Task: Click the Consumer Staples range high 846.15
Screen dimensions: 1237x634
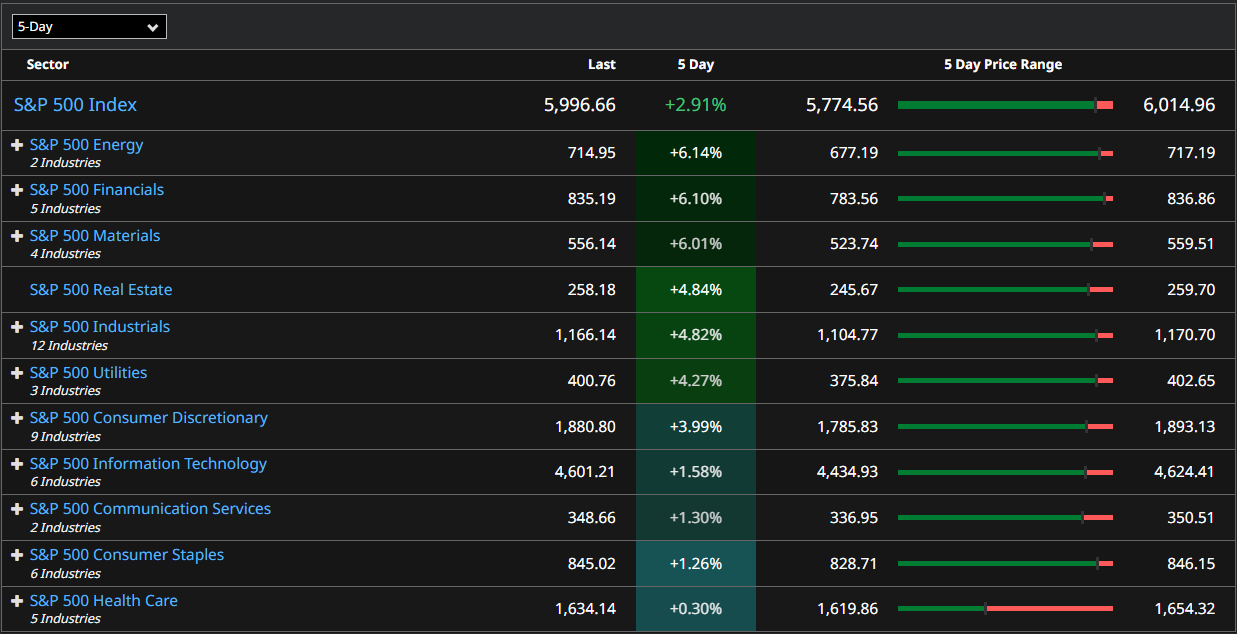Action: pyautogui.click(x=1191, y=564)
